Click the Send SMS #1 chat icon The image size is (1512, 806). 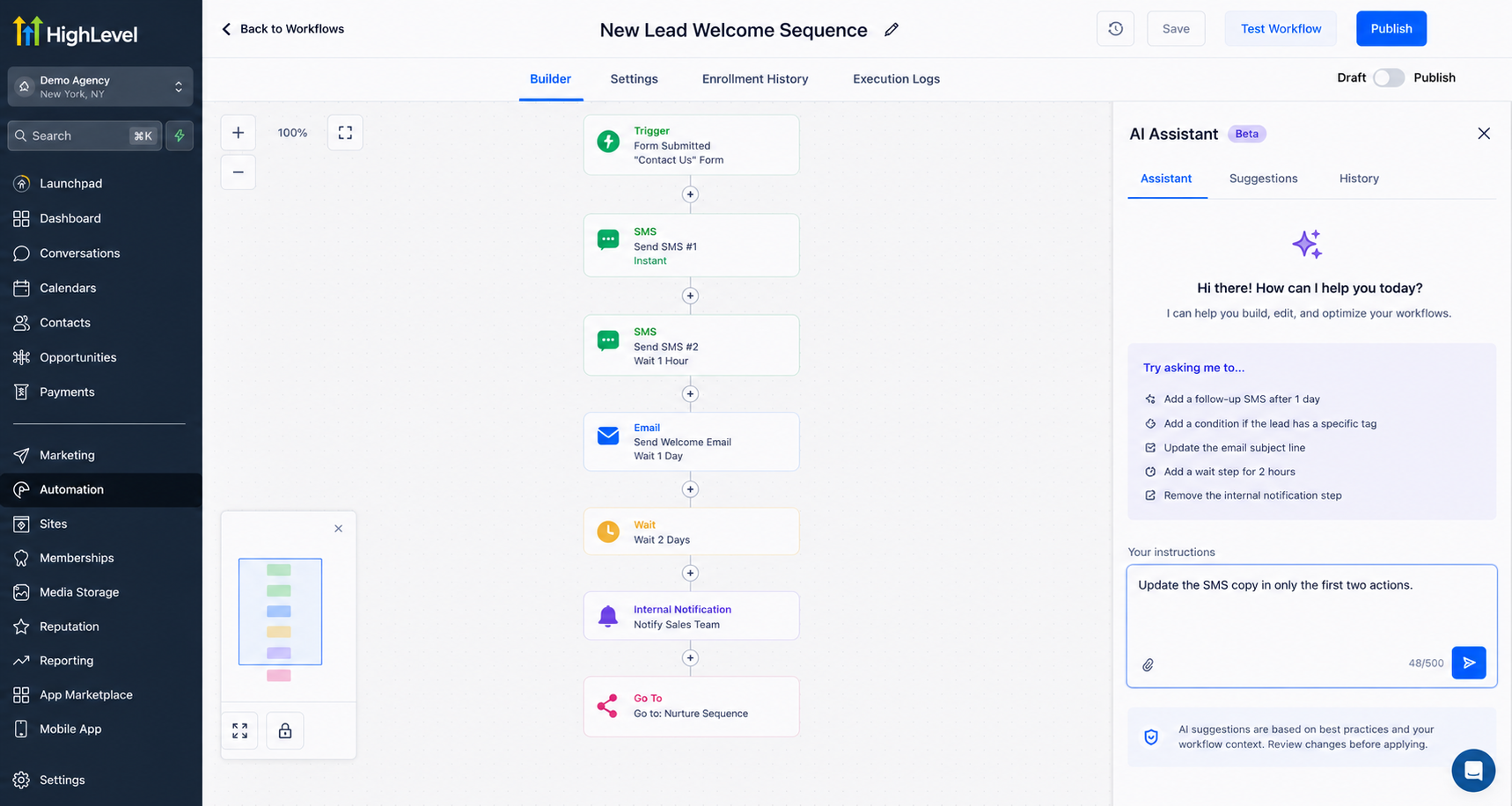(x=608, y=239)
